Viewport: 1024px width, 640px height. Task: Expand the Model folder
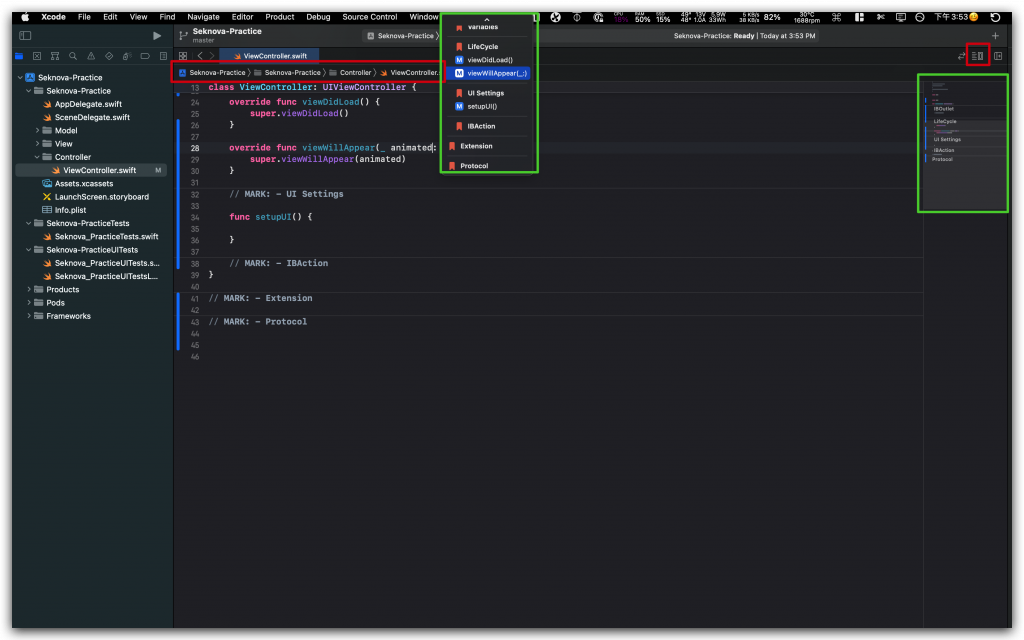tap(37, 131)
